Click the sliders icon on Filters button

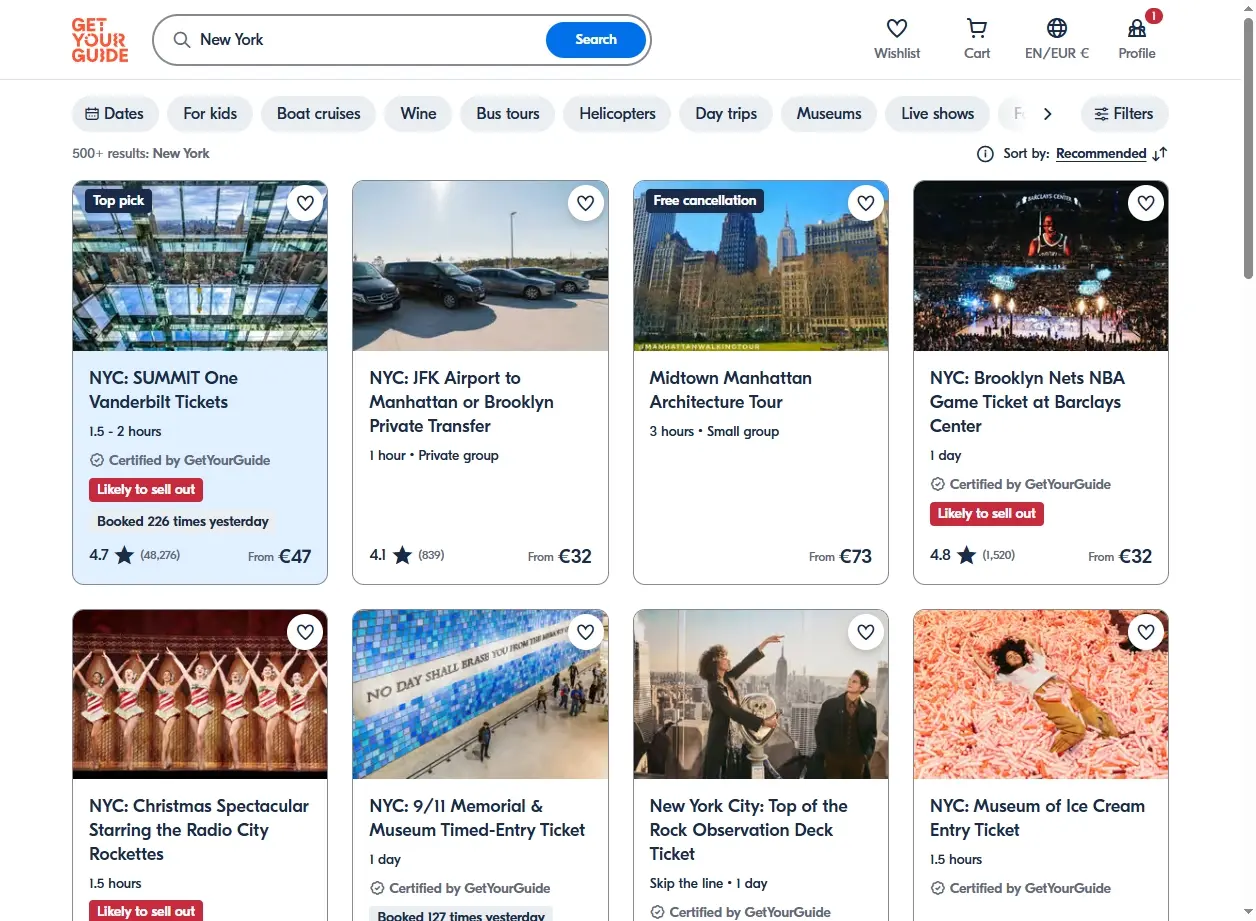(1101, 114)
